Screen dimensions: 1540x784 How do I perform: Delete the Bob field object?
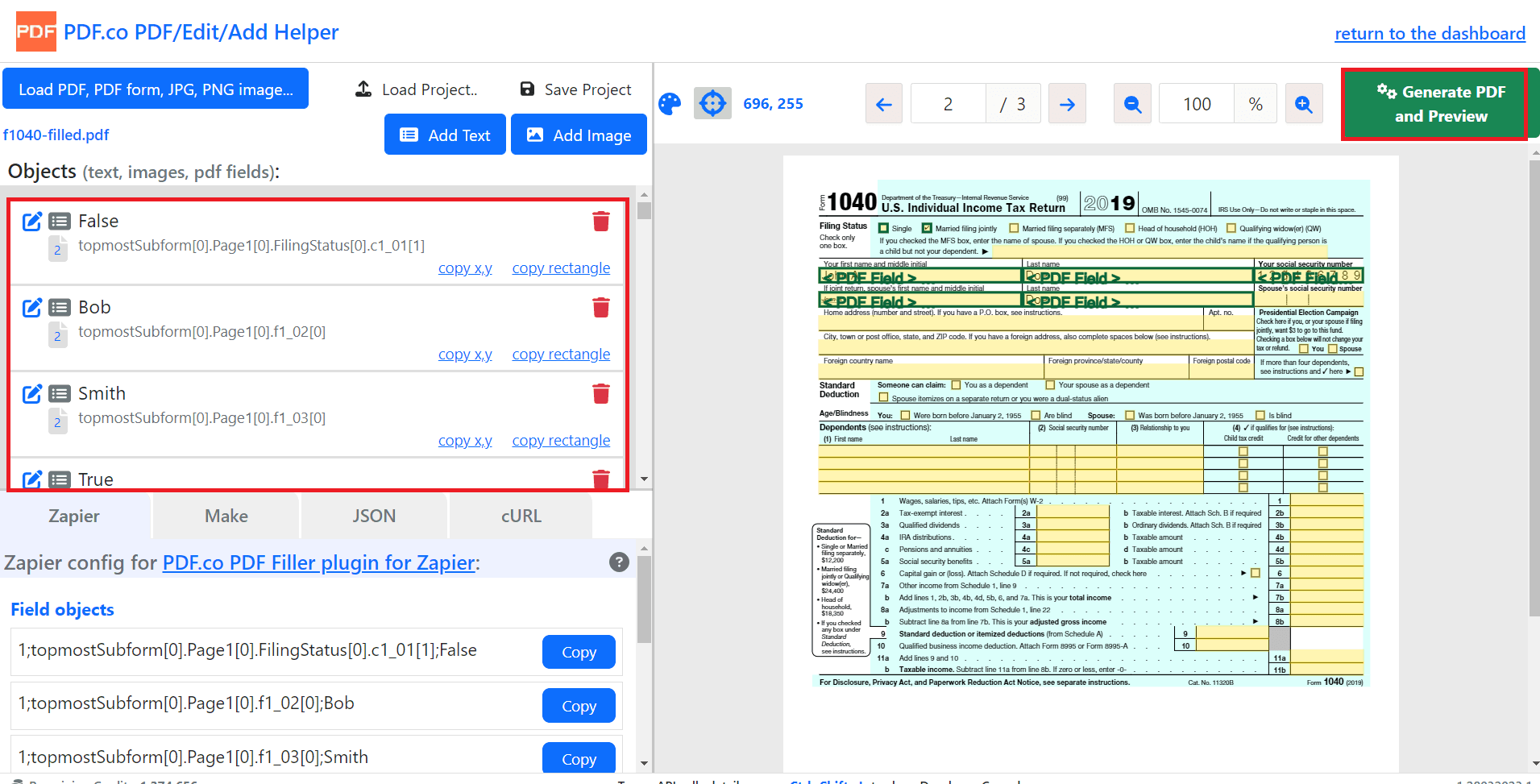(601, 308)
